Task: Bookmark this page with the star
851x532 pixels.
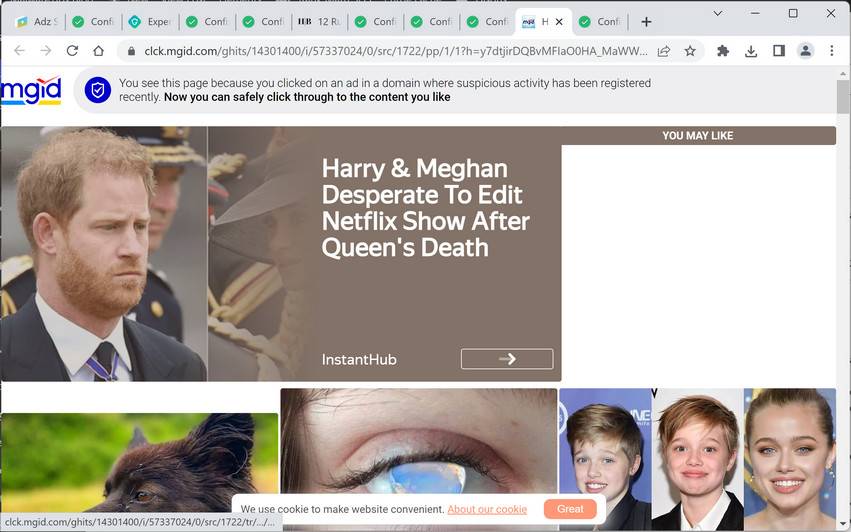Action: (690, 51)
